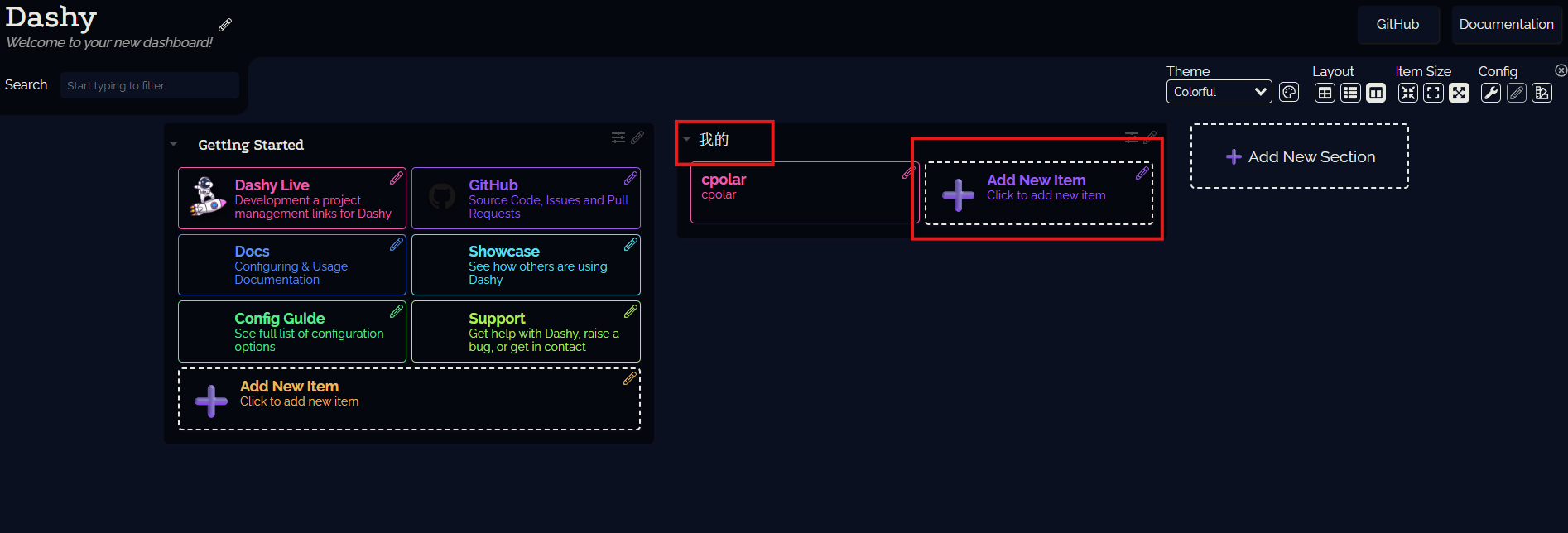Screen dimensions: 1568x533
Task: Open the GitHub link in header
Action: tap(1397, 24)
